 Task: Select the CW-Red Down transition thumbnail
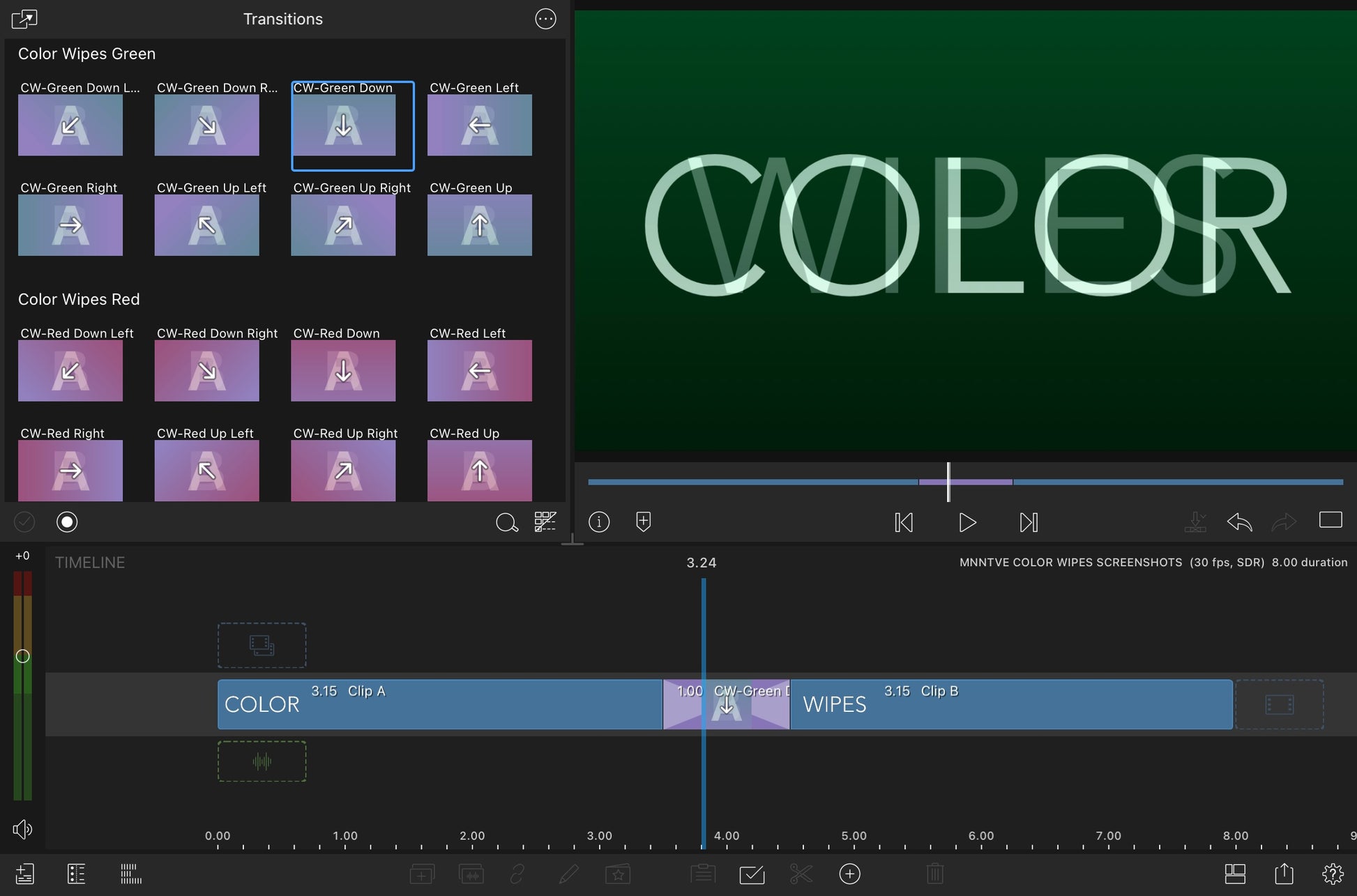343,370
